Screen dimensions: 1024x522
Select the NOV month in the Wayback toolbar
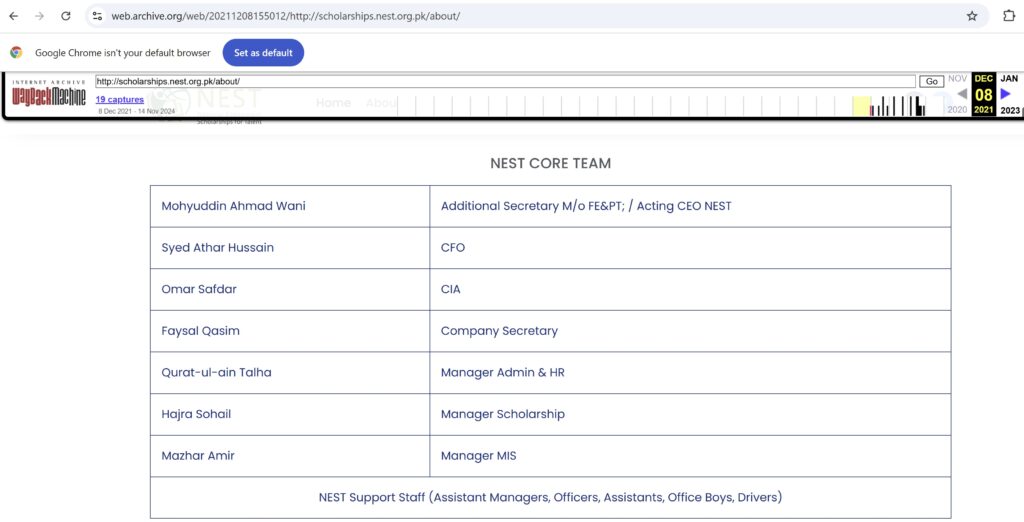(957, 78)
